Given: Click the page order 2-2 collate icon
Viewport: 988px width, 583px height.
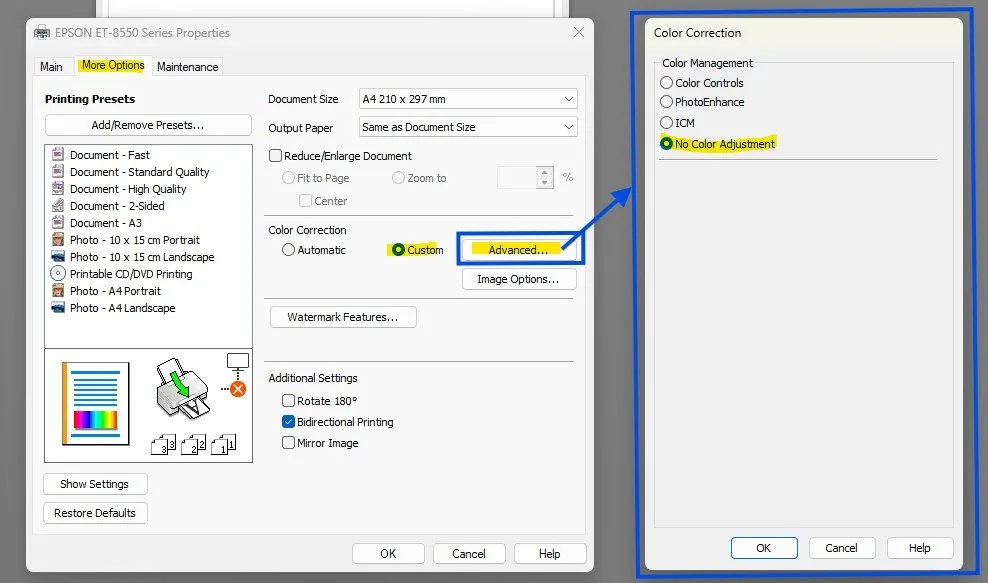Looking at the screenshot, I should pyautogui.click(x=193, y=444).
